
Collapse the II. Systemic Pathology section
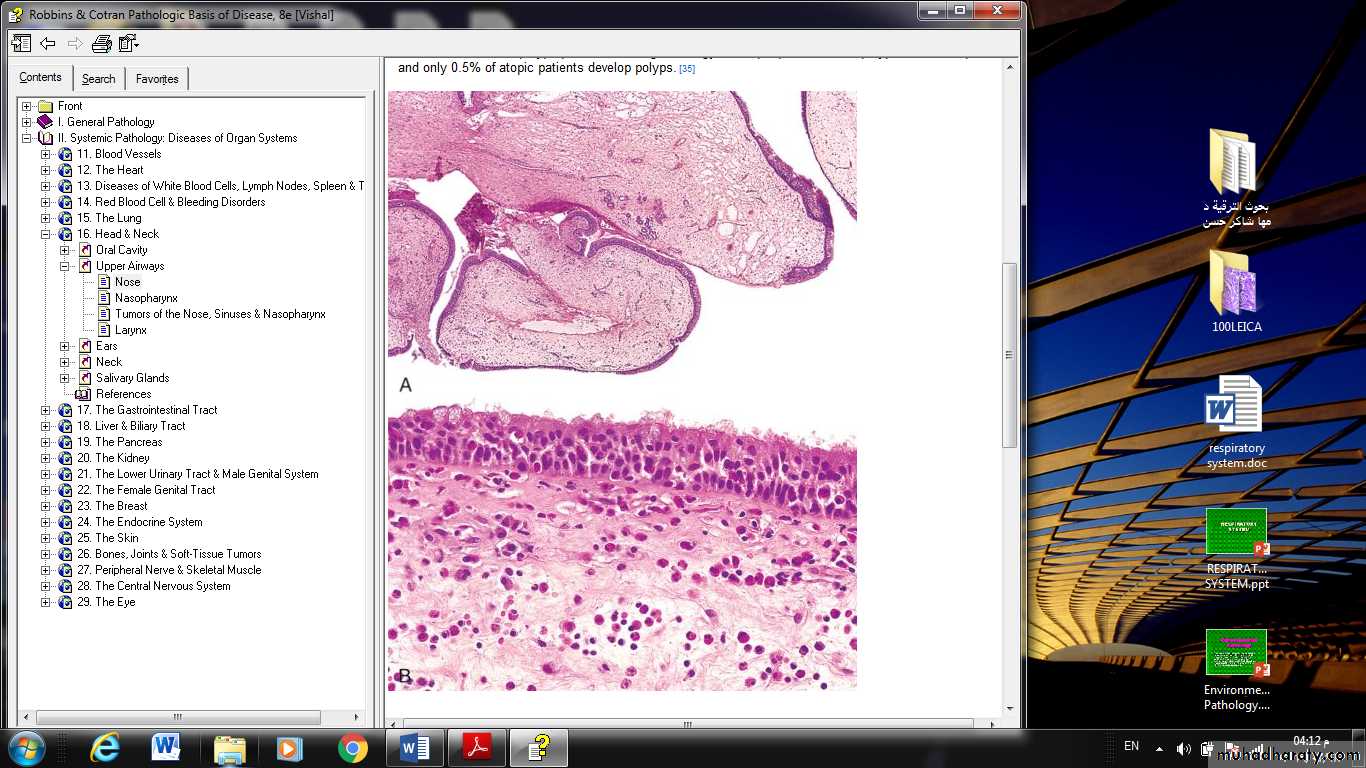(x=27, y=138)
